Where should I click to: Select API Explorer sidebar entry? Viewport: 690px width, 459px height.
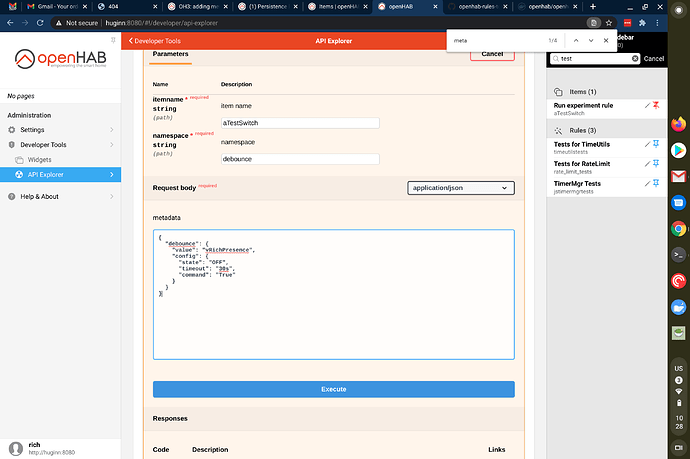coord(60,175)
